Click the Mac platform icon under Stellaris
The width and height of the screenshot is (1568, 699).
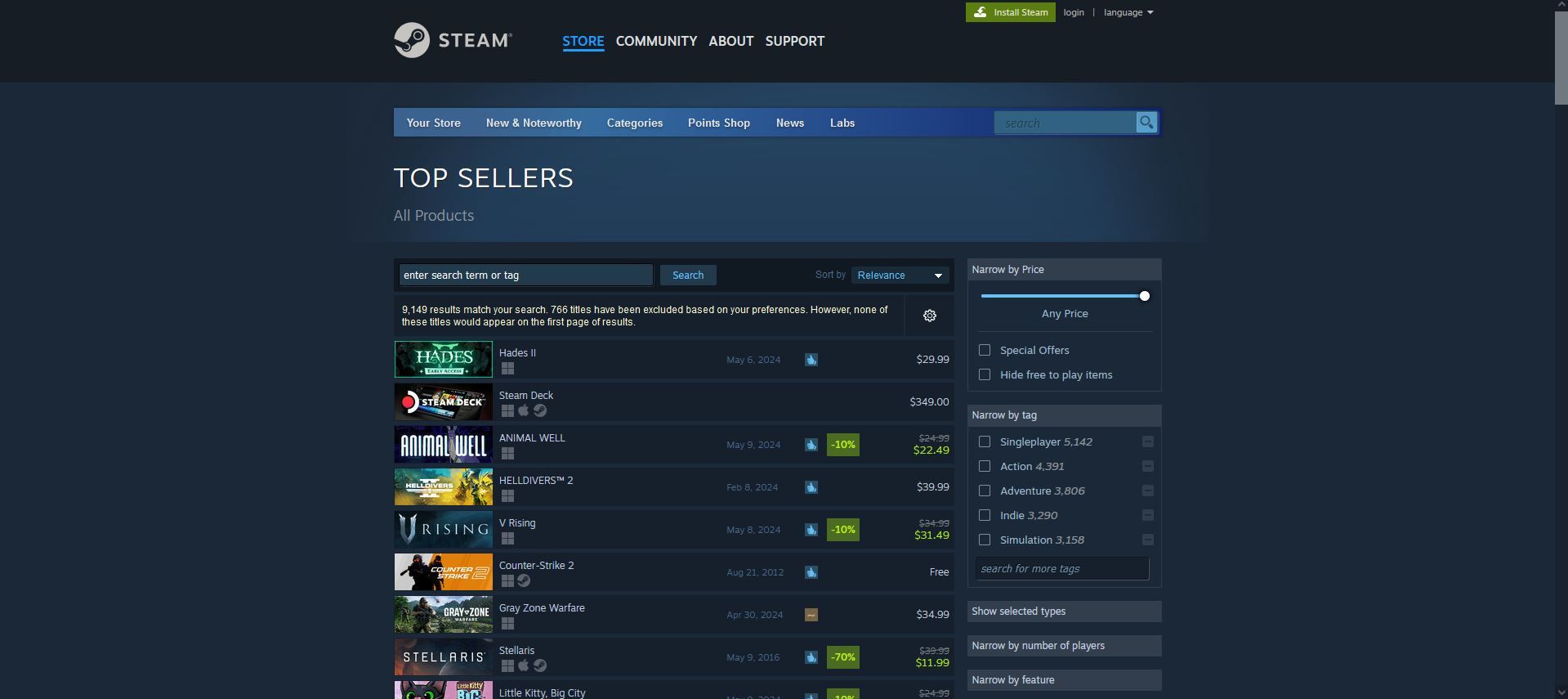[524, 666]
